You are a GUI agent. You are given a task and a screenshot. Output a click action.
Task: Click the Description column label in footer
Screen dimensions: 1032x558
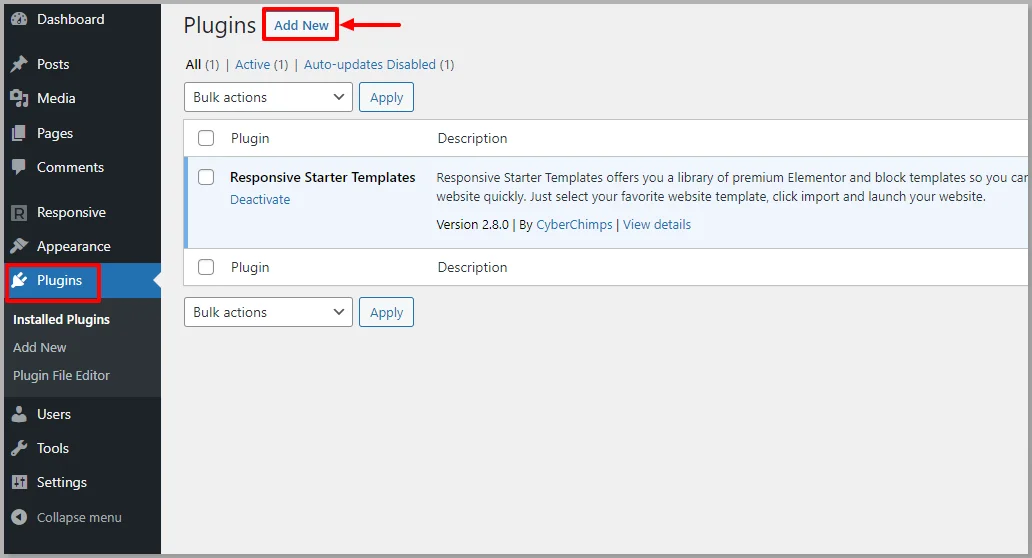click(x=473, y=267)
